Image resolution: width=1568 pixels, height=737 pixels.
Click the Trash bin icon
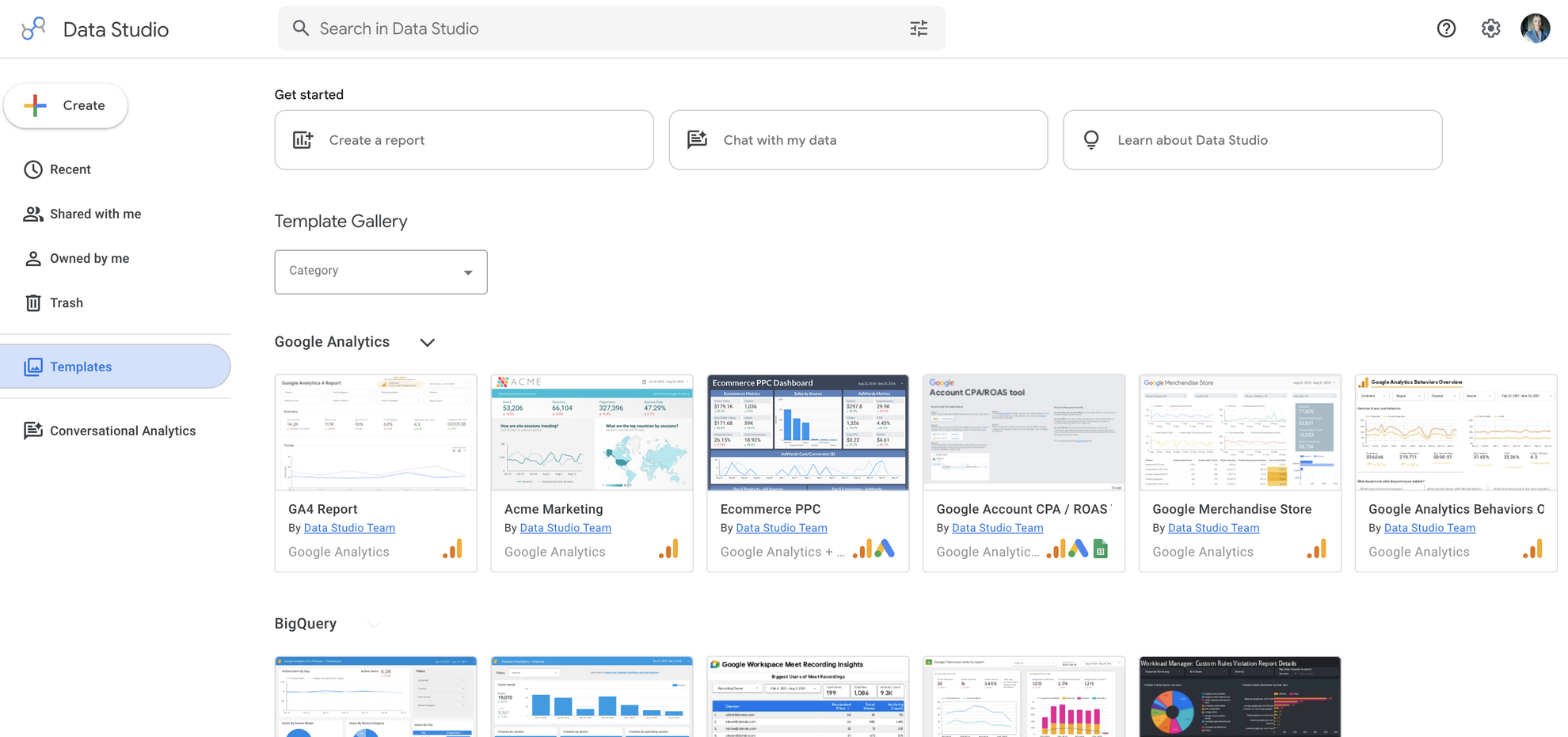tap(33, 302)
